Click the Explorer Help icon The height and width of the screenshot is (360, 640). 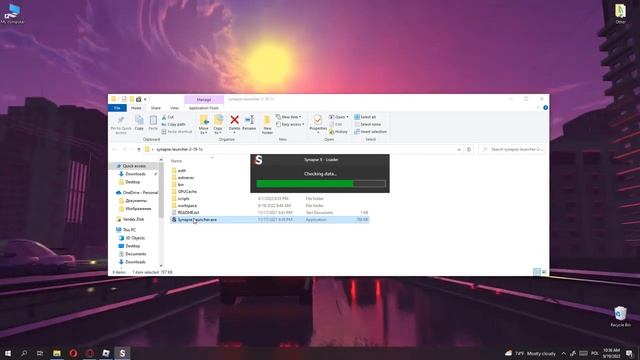[545, 108]
